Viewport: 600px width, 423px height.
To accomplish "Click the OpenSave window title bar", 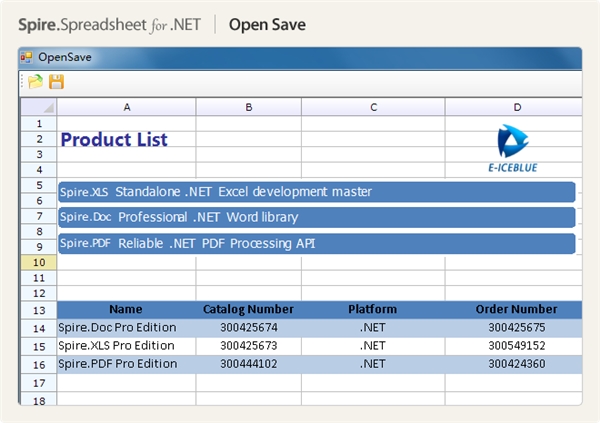I will pos(300,58).
